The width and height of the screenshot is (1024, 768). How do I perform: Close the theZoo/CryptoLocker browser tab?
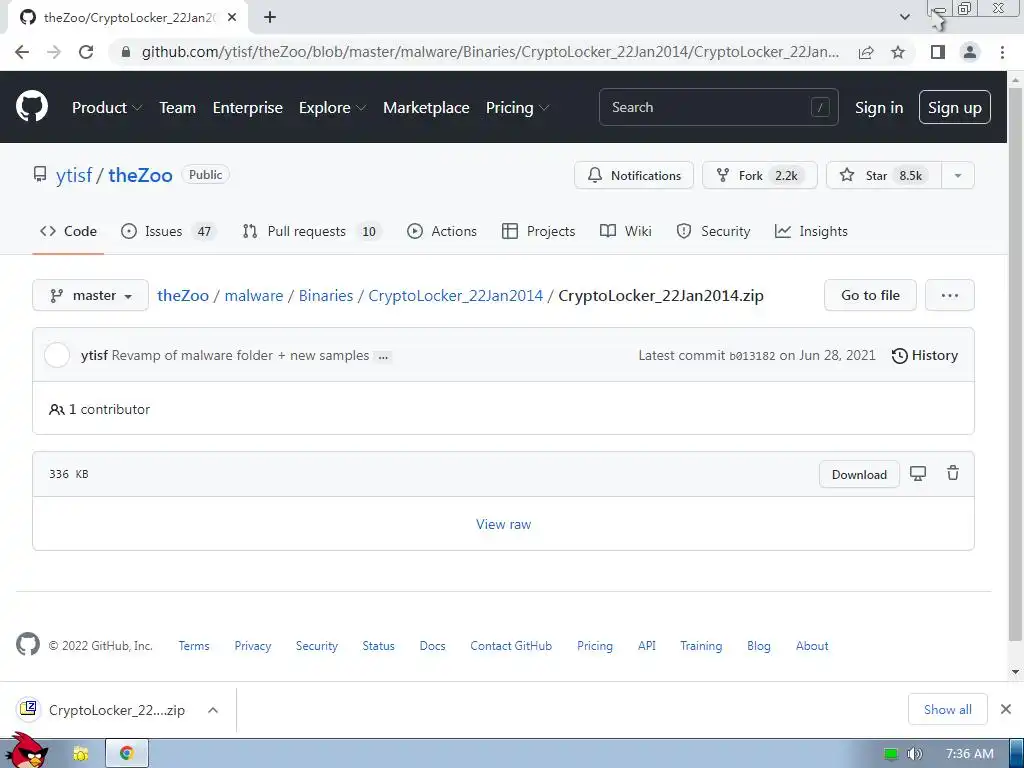(x=232, y=18)
